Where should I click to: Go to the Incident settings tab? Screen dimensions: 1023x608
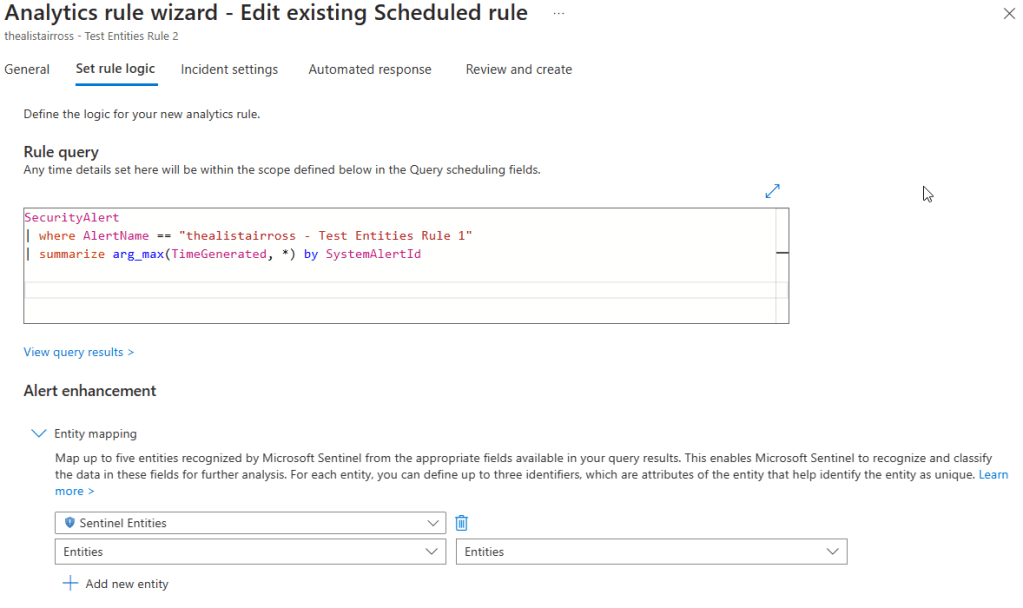click(229, 70)
